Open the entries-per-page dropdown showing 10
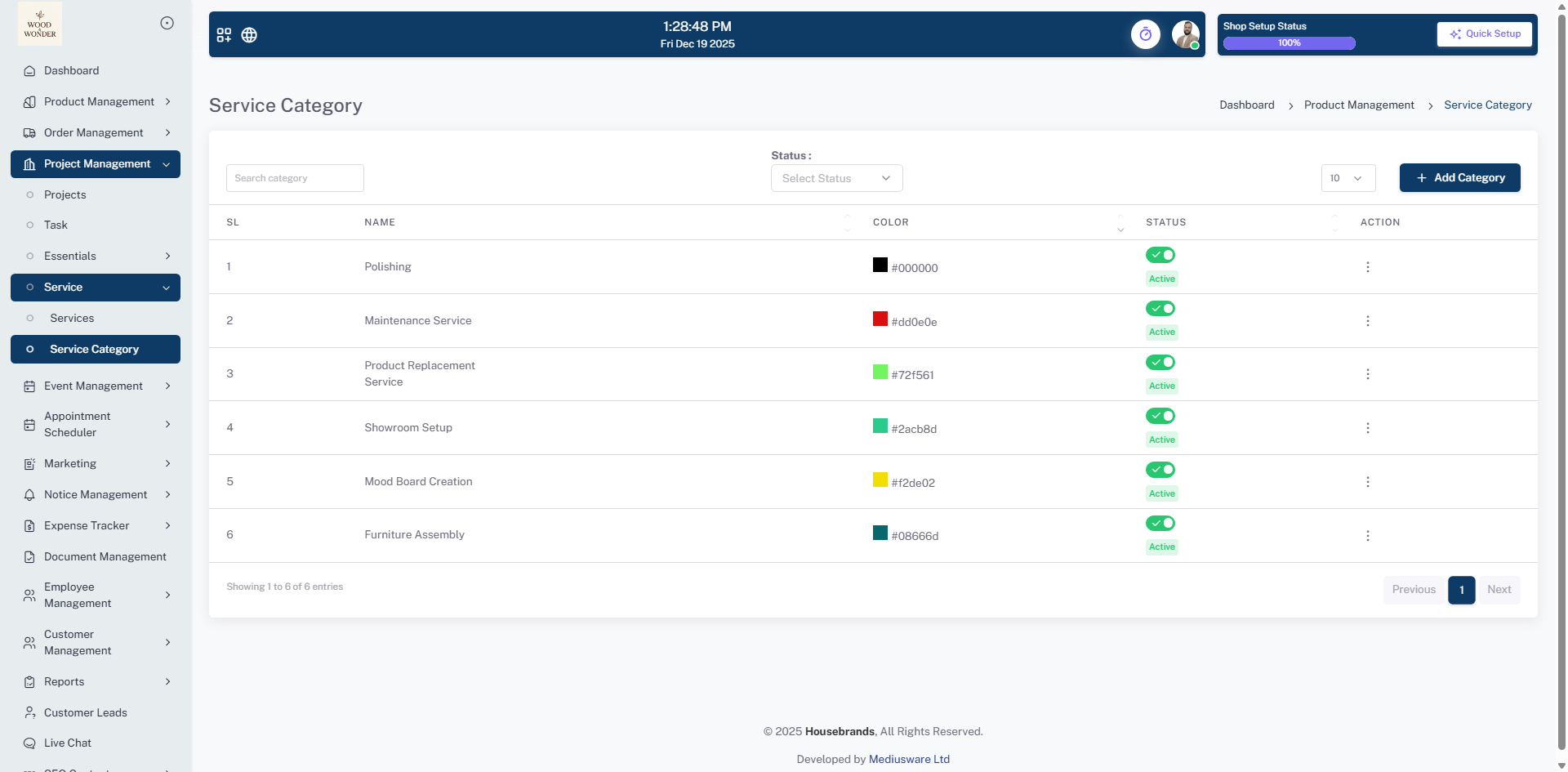1568x772 pixels. click(x=1347, y=178)
